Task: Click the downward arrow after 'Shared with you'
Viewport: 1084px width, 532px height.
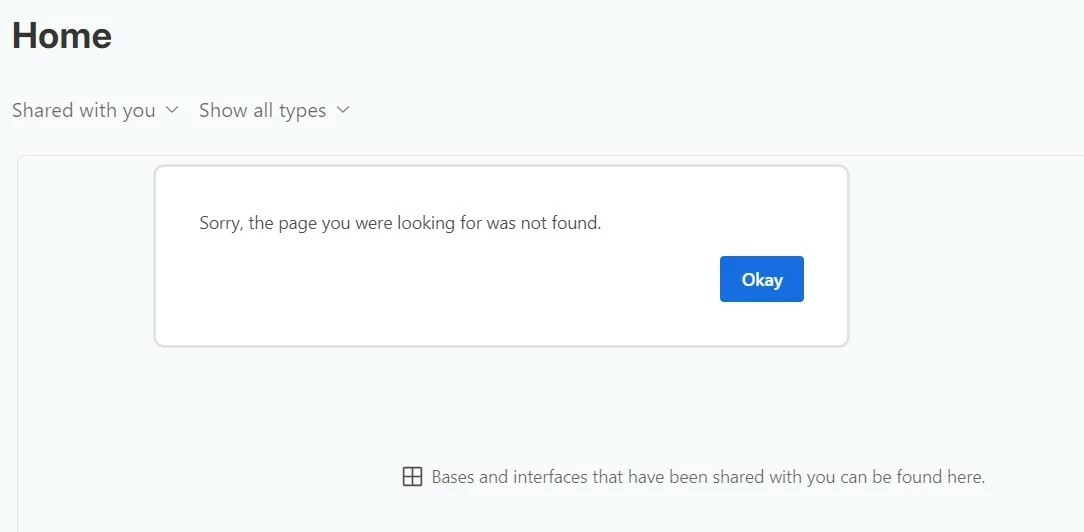Action: pos(172,109)
